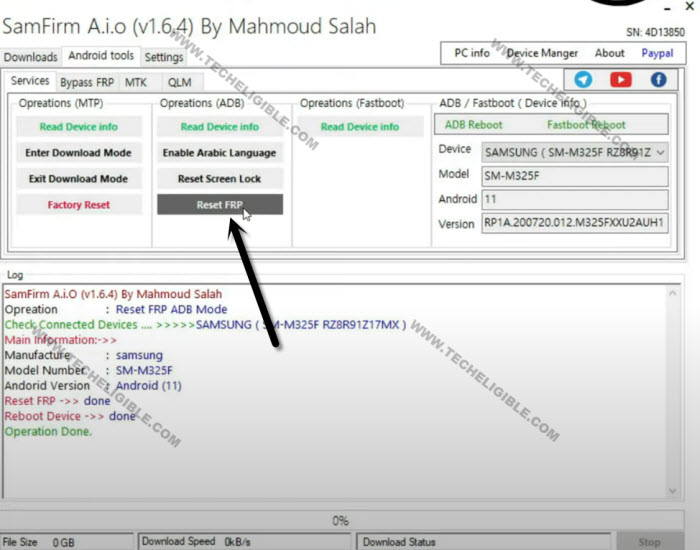The image size is (700, 550).
Task: Click ADB Reboot button
Action: pos(474,125)
